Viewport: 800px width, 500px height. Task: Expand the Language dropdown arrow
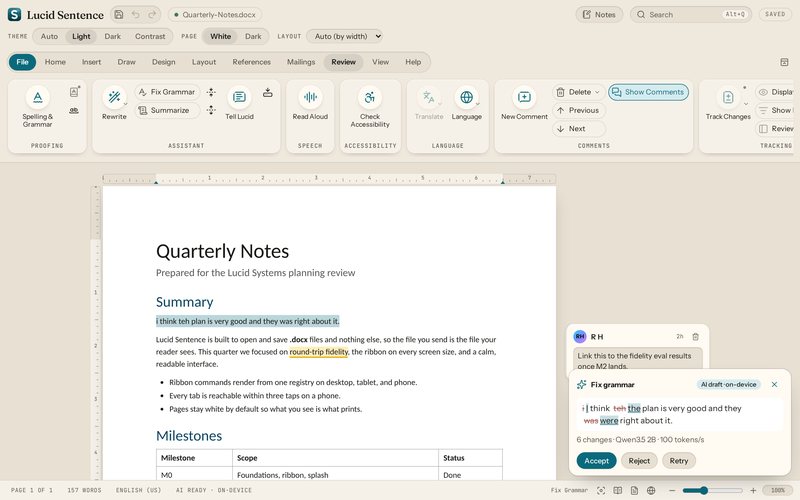pos(478,104)
